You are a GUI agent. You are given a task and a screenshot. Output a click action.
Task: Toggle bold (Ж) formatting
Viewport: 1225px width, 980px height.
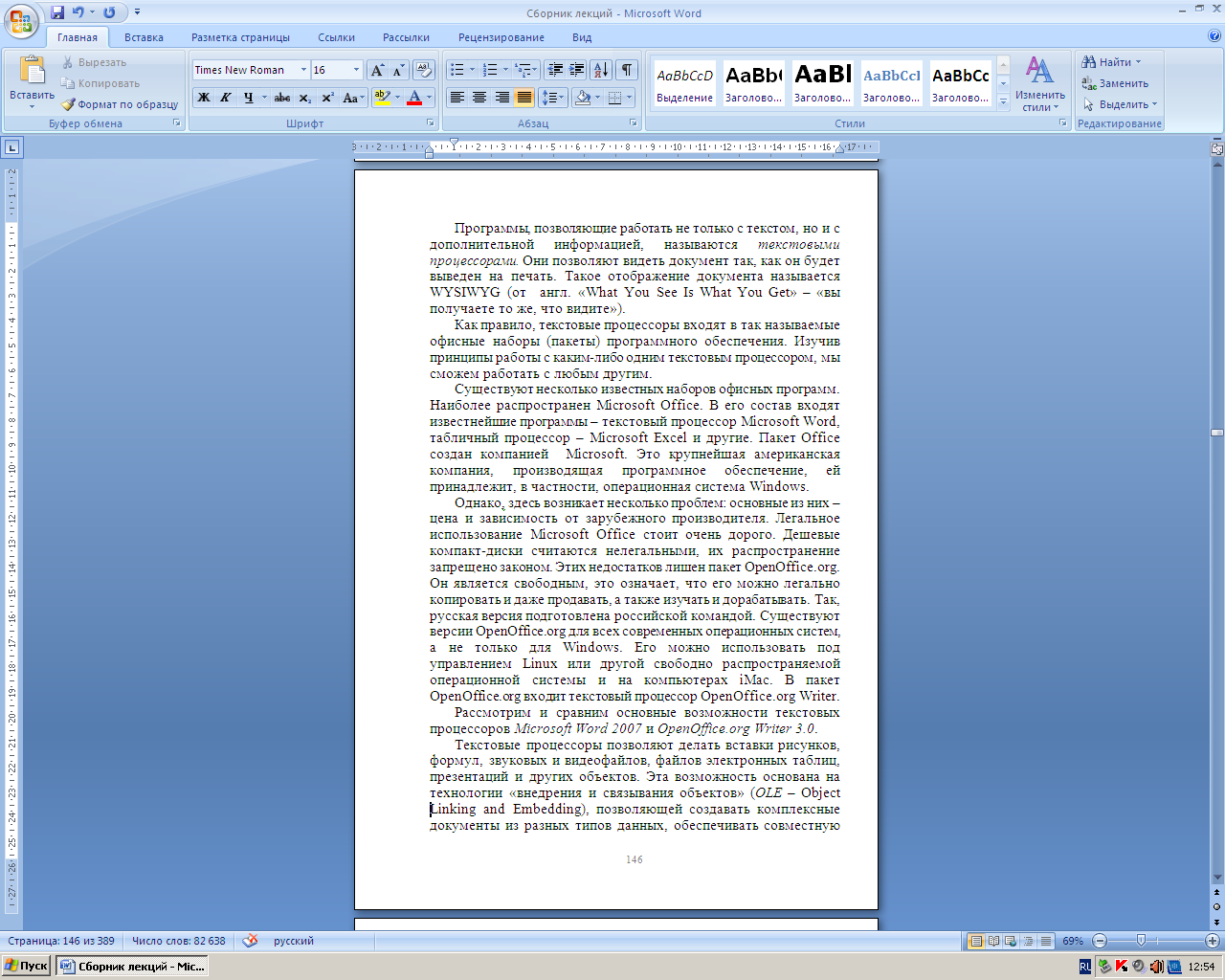pyautogui.click(x=204, y=98)
